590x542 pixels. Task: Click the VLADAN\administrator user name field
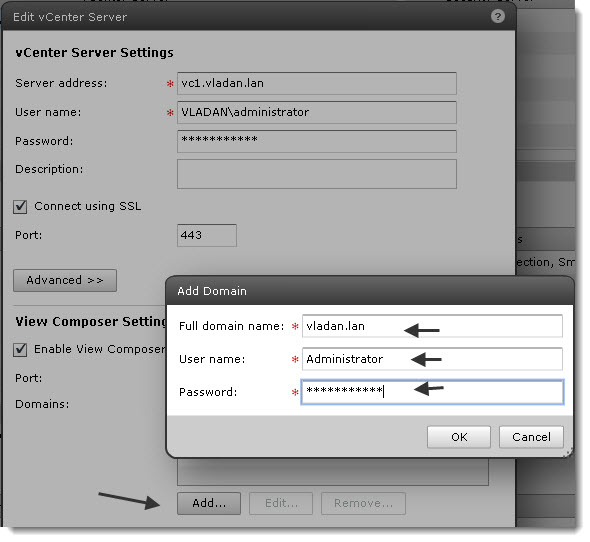[x=317, y=112]
